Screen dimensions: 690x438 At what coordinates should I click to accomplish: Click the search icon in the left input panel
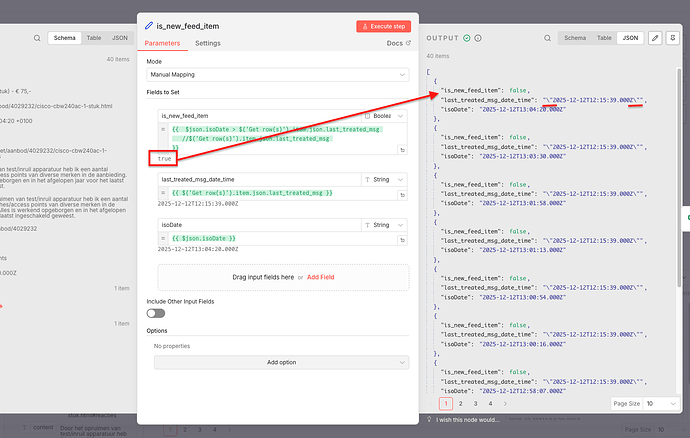click(x=37, y=38)
